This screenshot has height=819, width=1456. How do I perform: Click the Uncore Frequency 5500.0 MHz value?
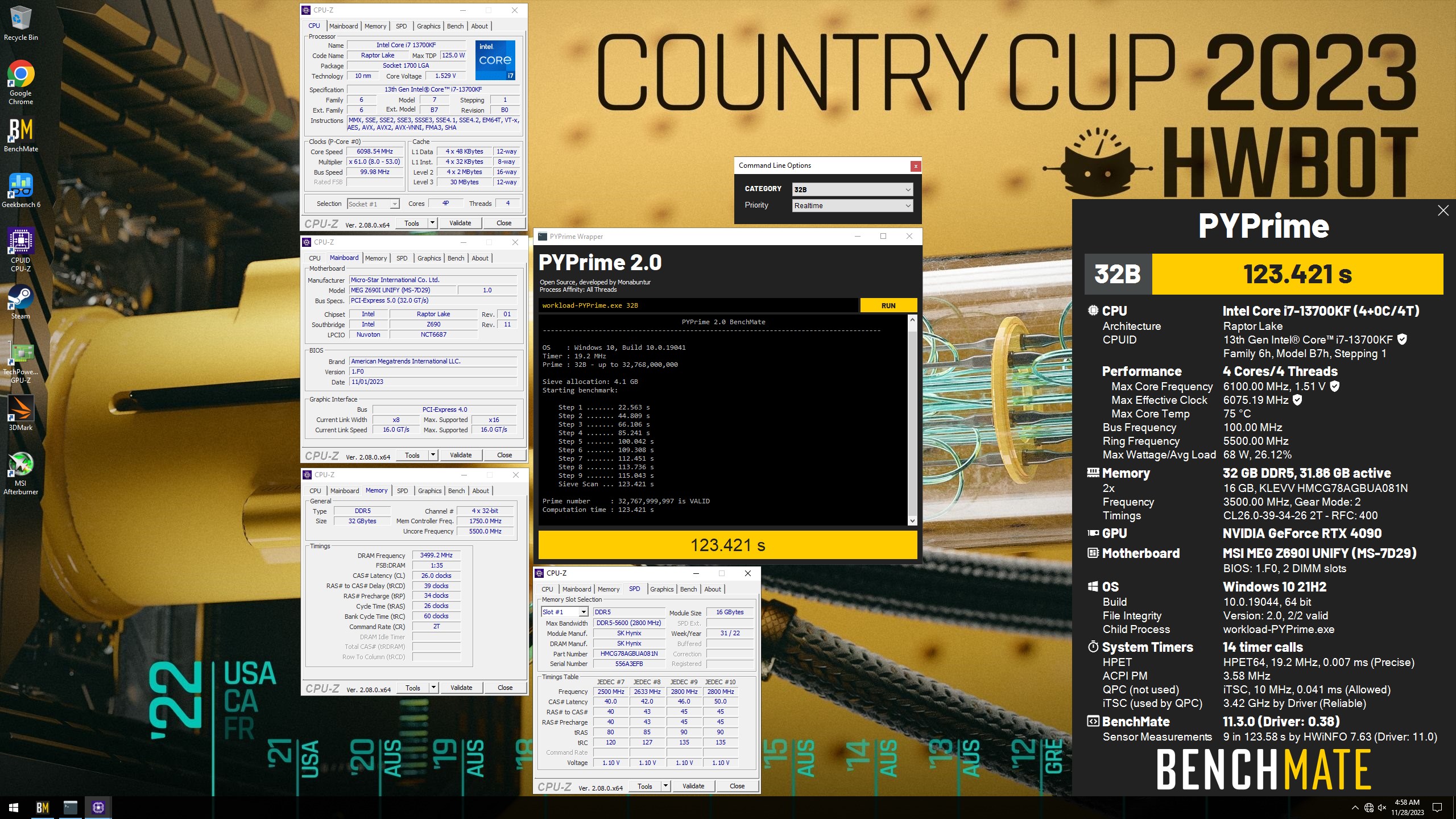pyautogui.click(x=485, y=531)
